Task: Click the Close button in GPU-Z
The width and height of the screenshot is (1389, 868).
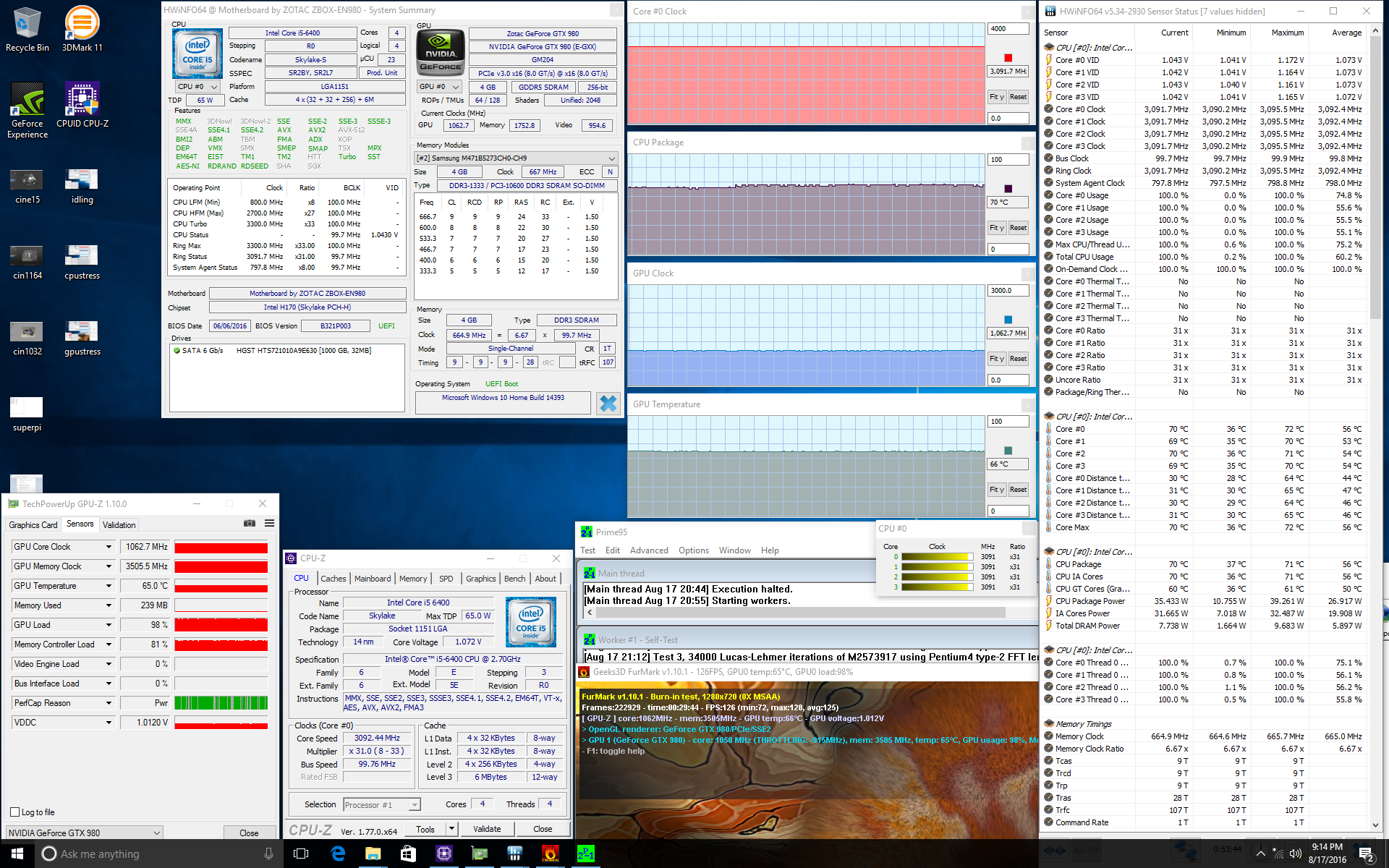Action: point(249,833)
